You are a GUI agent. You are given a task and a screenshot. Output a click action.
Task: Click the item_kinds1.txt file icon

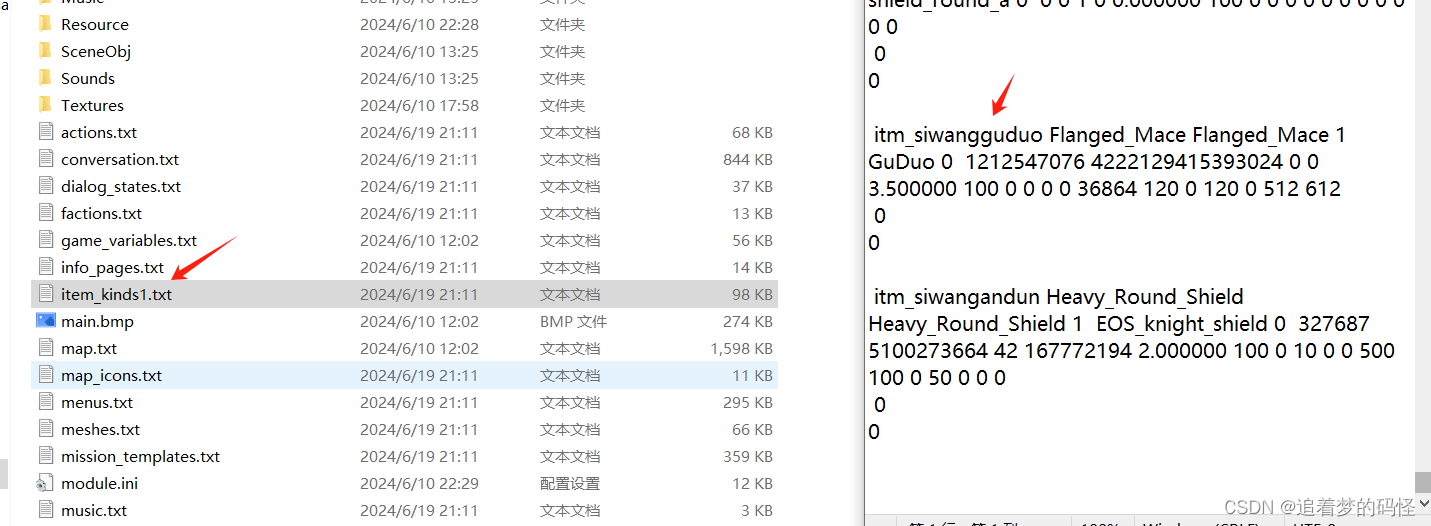click(x=45, y=294)
